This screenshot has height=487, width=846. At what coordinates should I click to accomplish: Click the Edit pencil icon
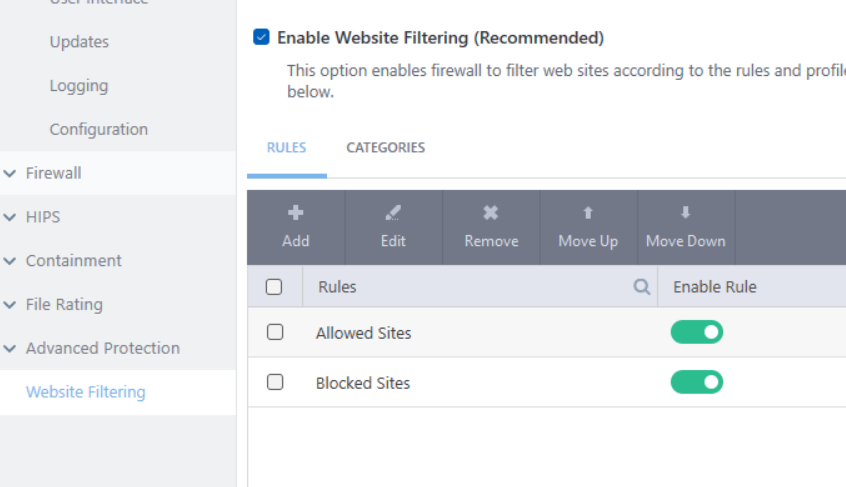393,213
